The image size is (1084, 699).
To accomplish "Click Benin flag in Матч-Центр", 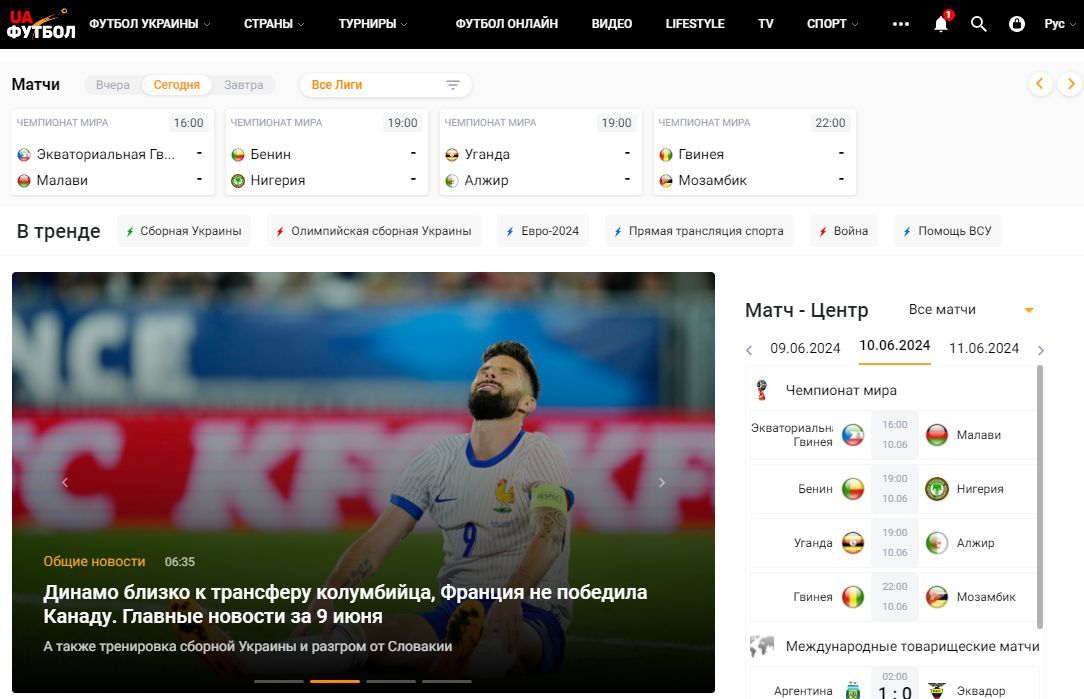I will coord(852,489).
